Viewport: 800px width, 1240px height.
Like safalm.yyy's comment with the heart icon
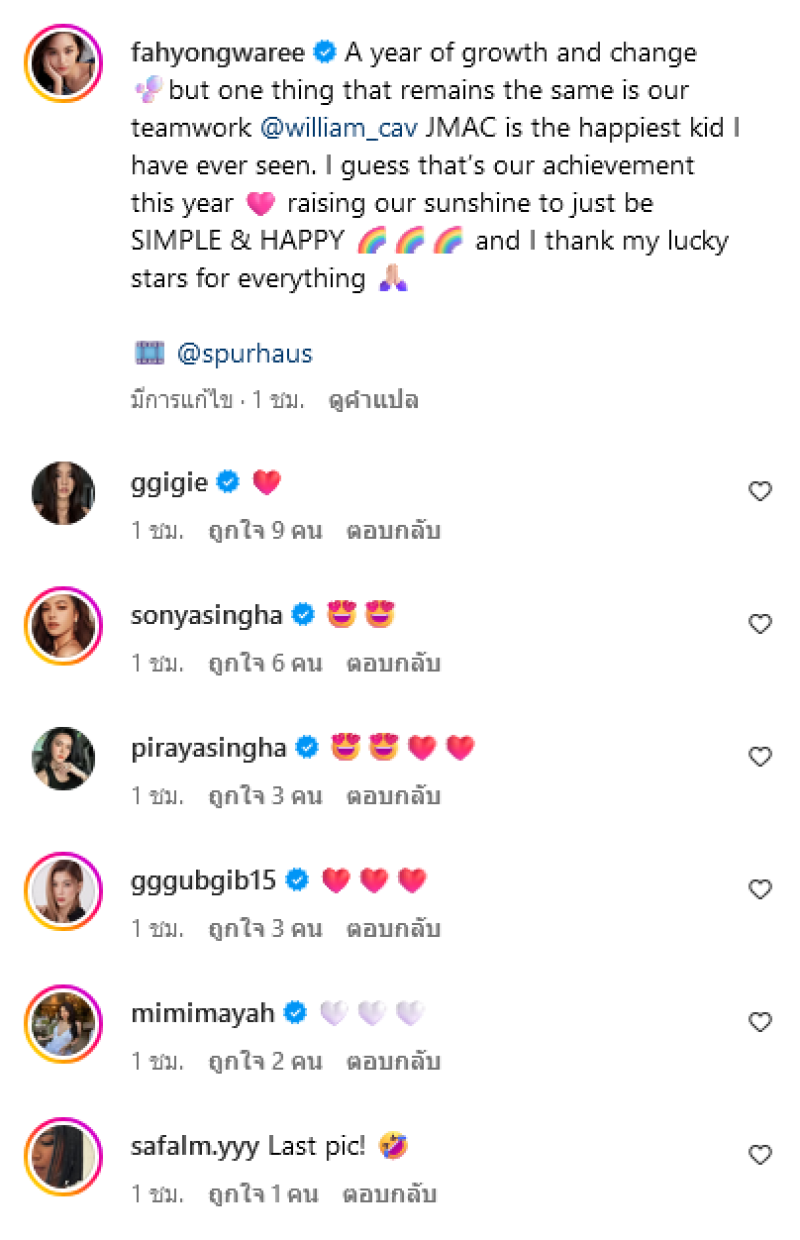pos(760,1155)
